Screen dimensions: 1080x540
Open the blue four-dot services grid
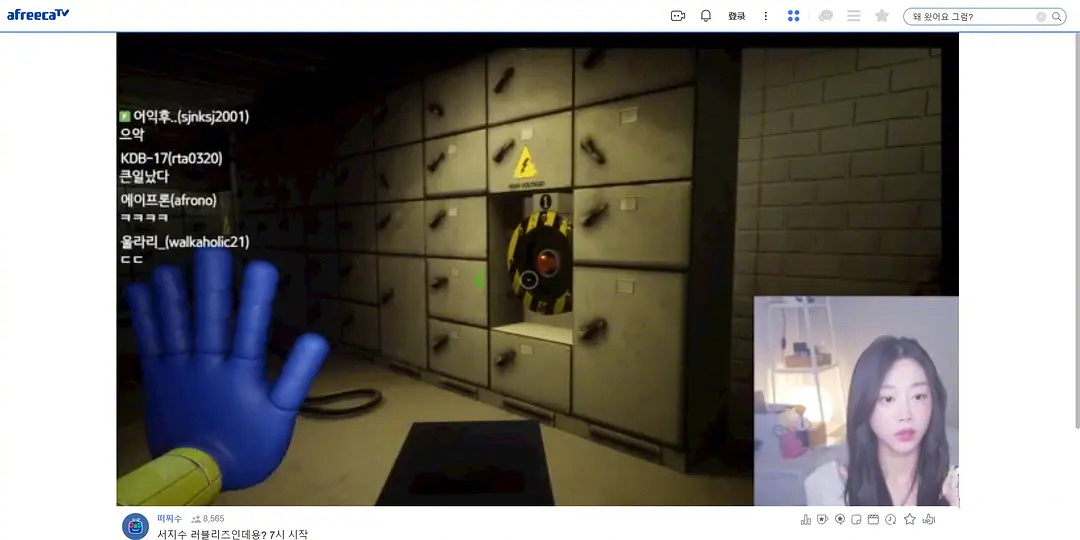(x=793, y=16)
